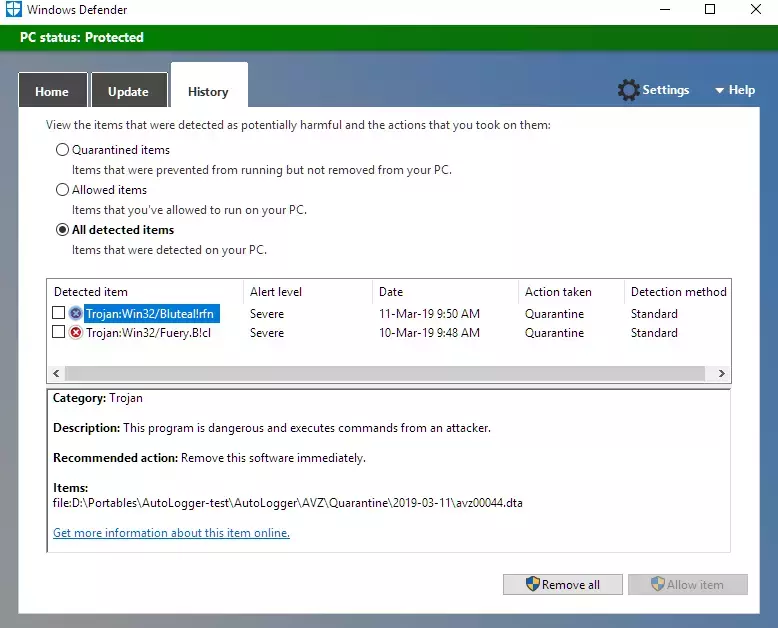
Task: Open the Help dropdown menu
Action: pos(735,90)
